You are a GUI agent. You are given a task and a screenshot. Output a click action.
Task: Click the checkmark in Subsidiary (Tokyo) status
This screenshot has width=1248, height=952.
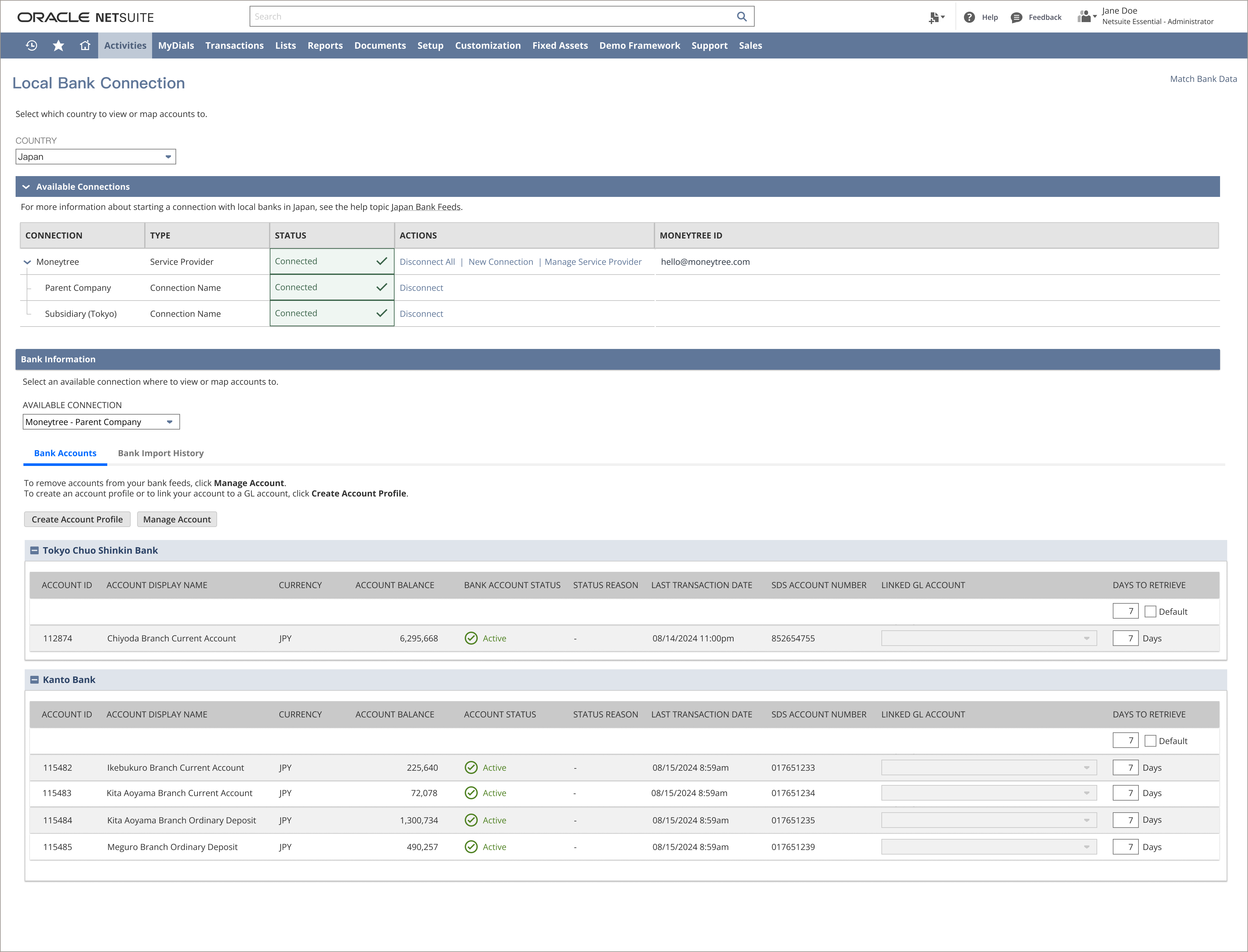(382, 313)
